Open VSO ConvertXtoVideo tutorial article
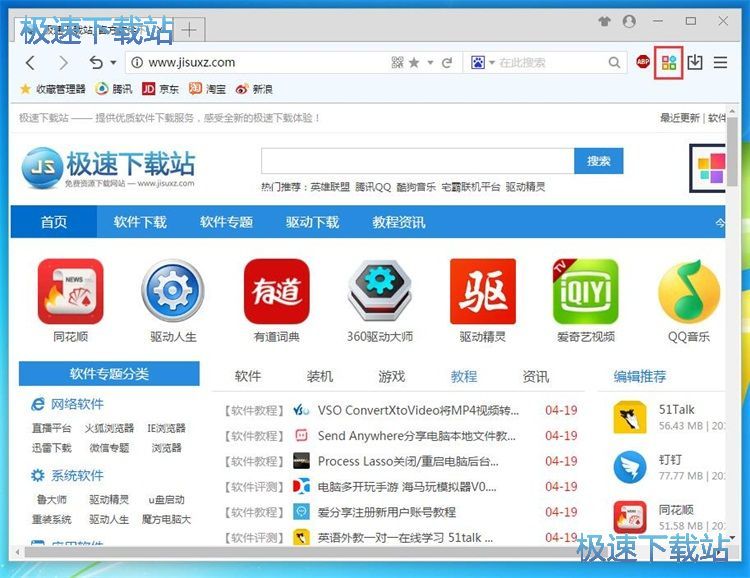750x578 pixels. click(418, 411)
